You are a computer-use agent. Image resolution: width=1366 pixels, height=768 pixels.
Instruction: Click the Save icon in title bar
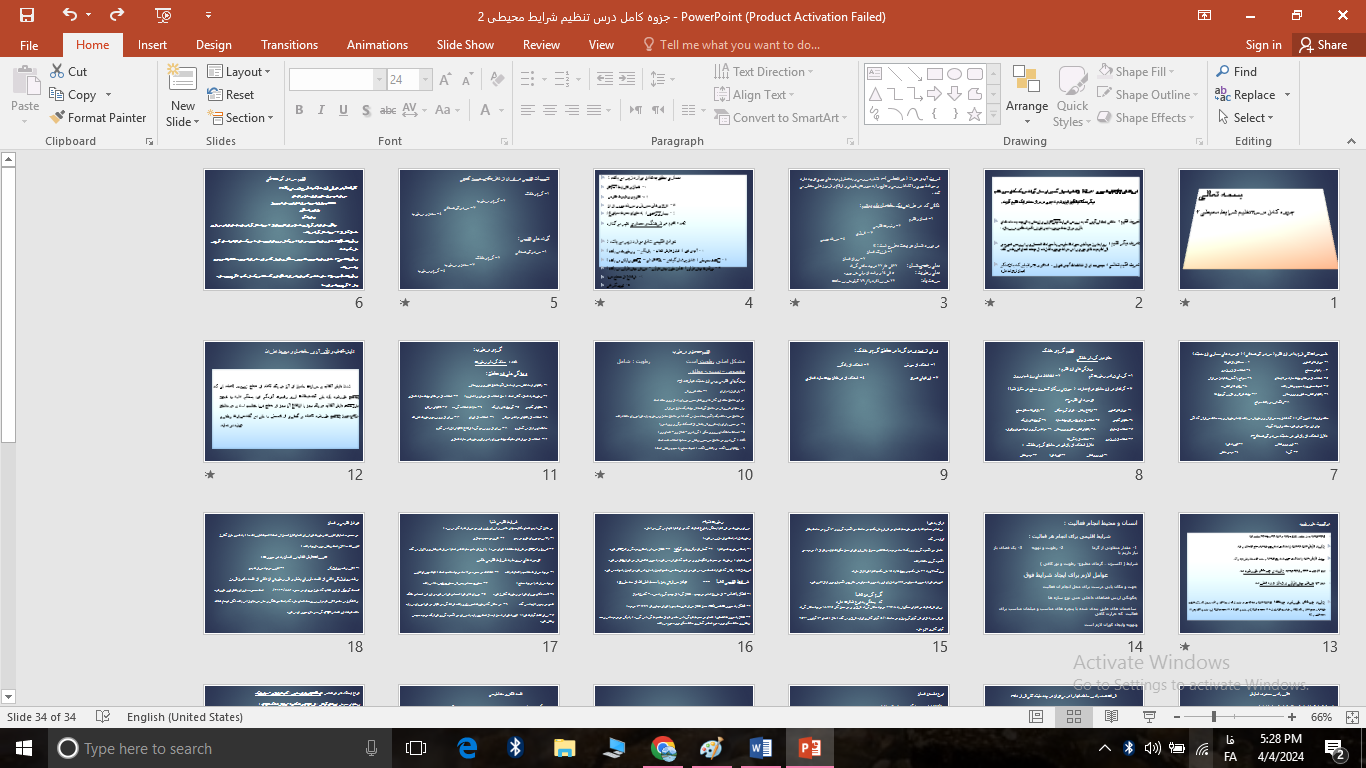tap(27, 15)
